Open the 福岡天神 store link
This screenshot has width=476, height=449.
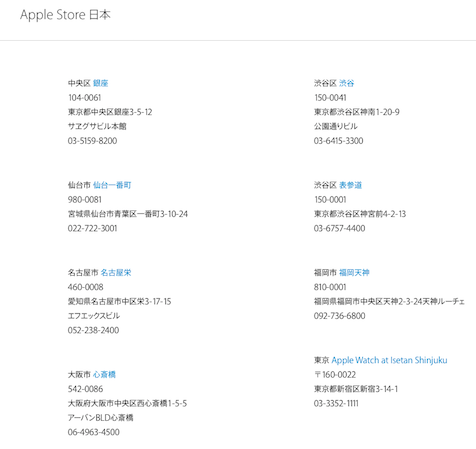point(354,273)
